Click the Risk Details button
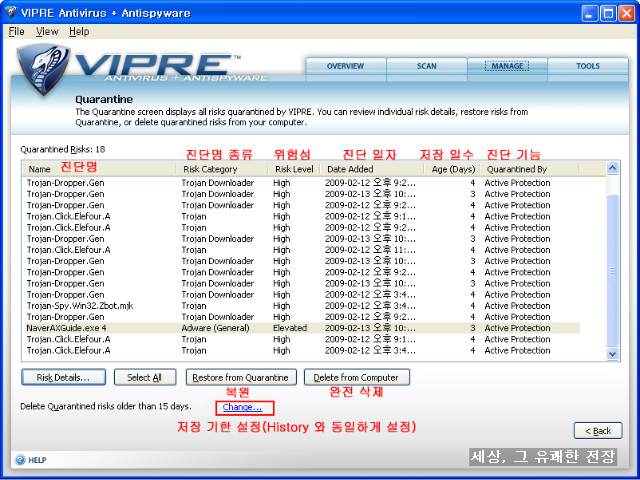This screenshot has height=480, width=640. (x=63, y=377)
